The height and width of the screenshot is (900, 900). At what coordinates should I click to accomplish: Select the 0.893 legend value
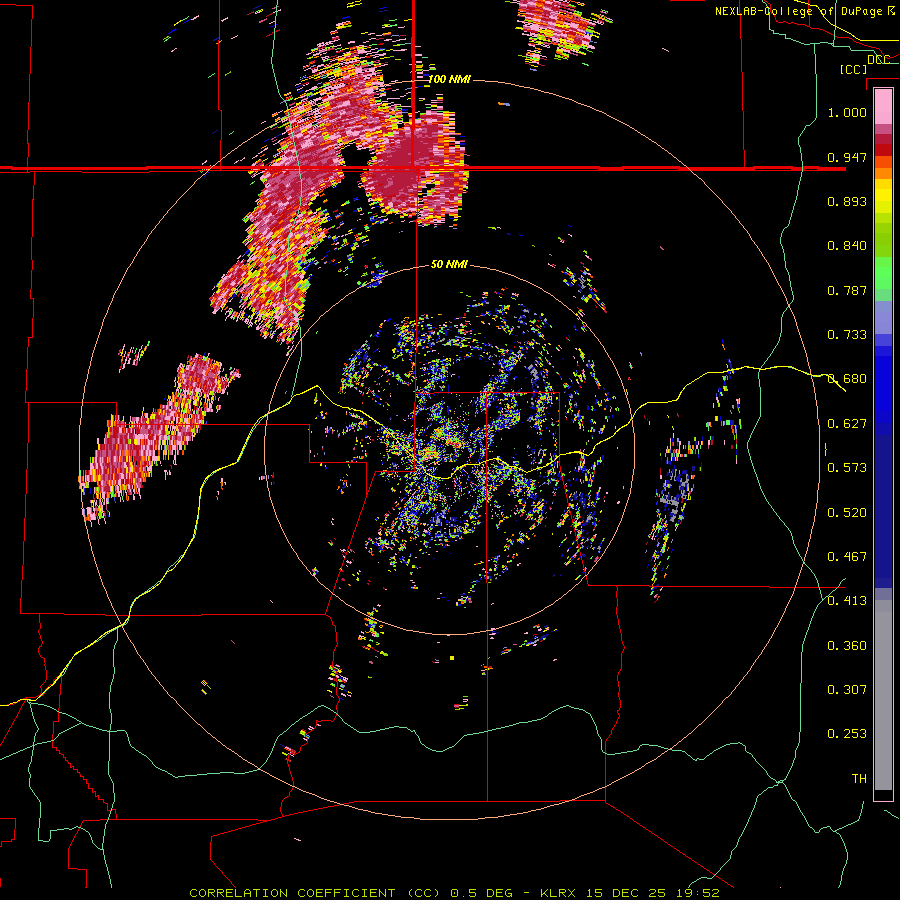pyautogui.click(x=847, y=201)
